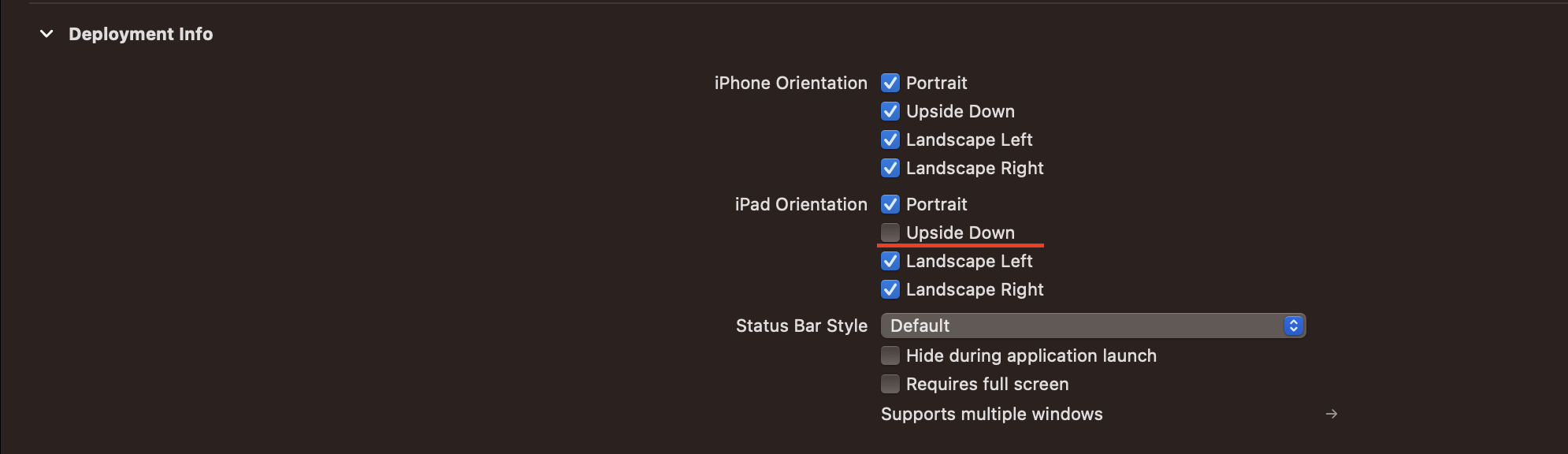Uncheck iPhone Landscape Right orientation
1568x454 pixels.
[x=890, y=168]
